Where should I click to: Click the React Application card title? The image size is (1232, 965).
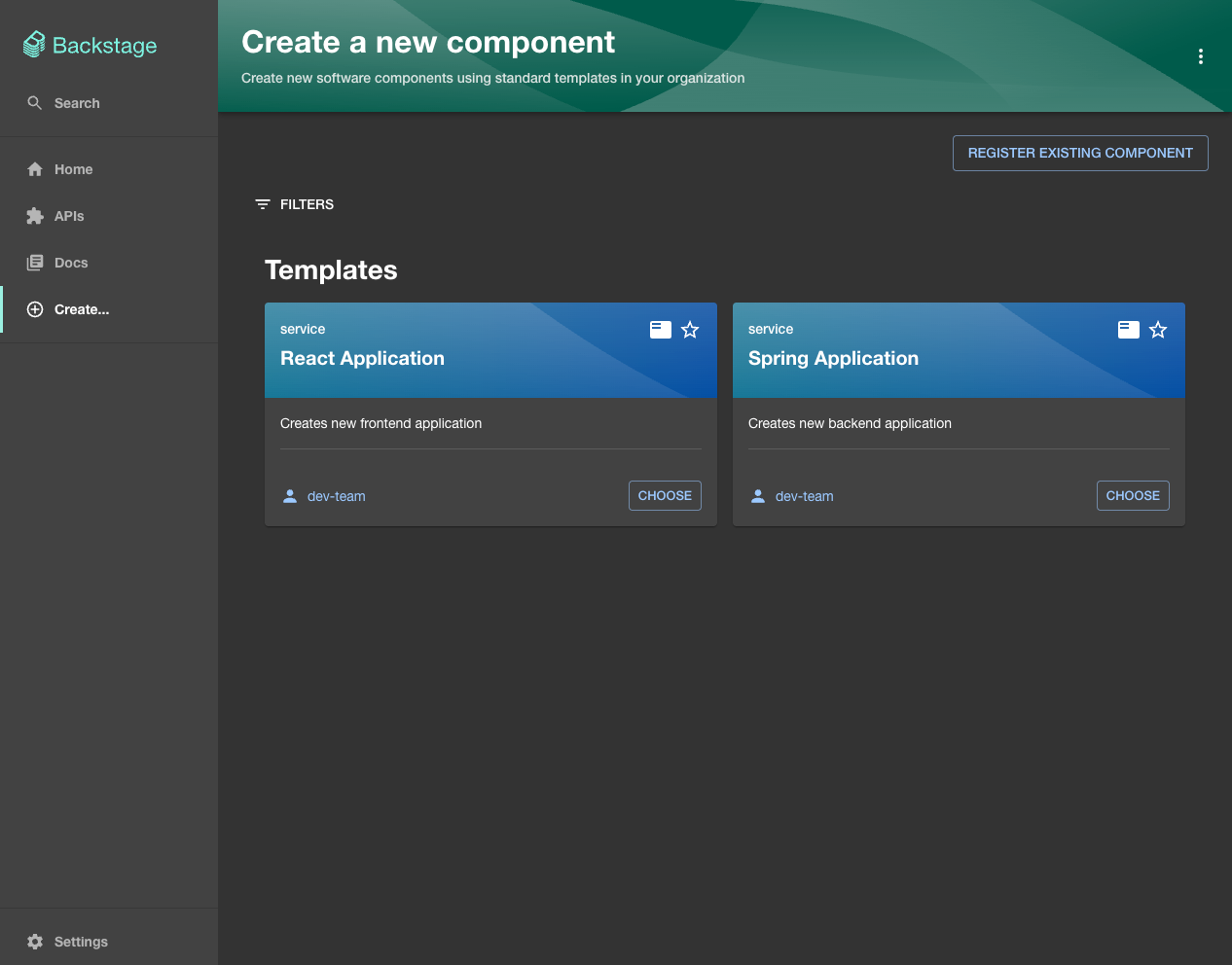click(362, 358)
